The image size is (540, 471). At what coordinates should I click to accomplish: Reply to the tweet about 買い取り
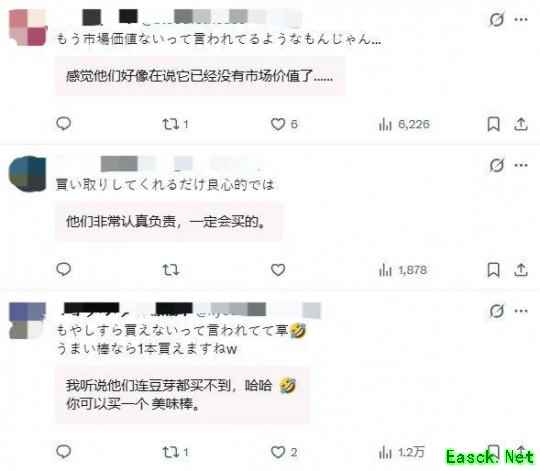(63, 269)
